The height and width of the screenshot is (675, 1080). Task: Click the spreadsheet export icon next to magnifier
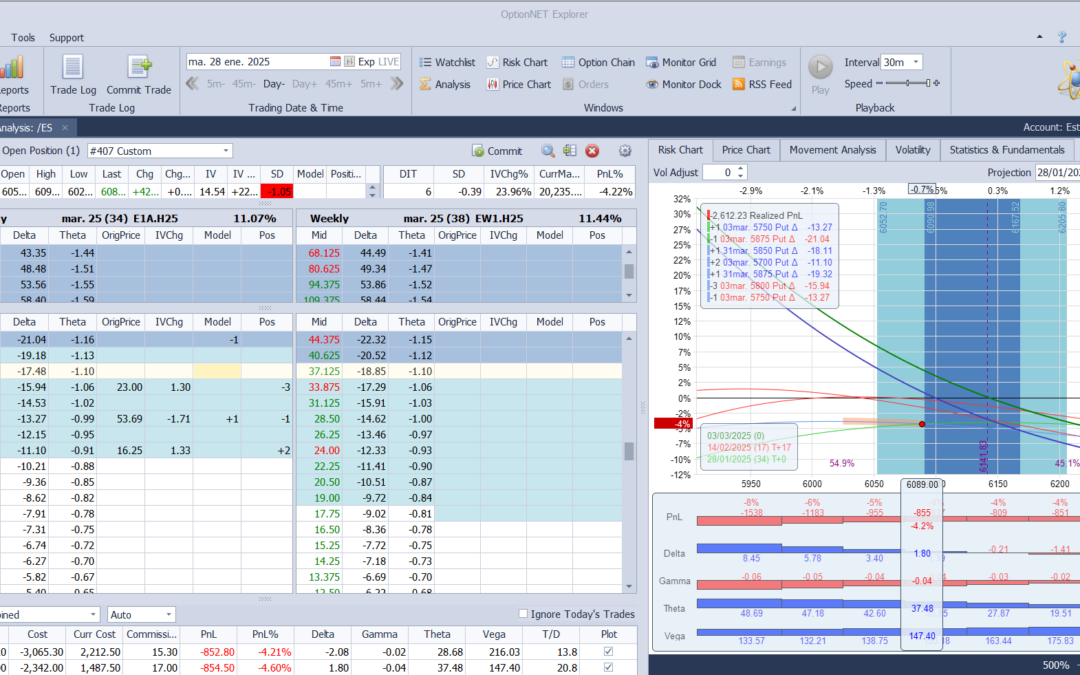(x=570, y=151)
